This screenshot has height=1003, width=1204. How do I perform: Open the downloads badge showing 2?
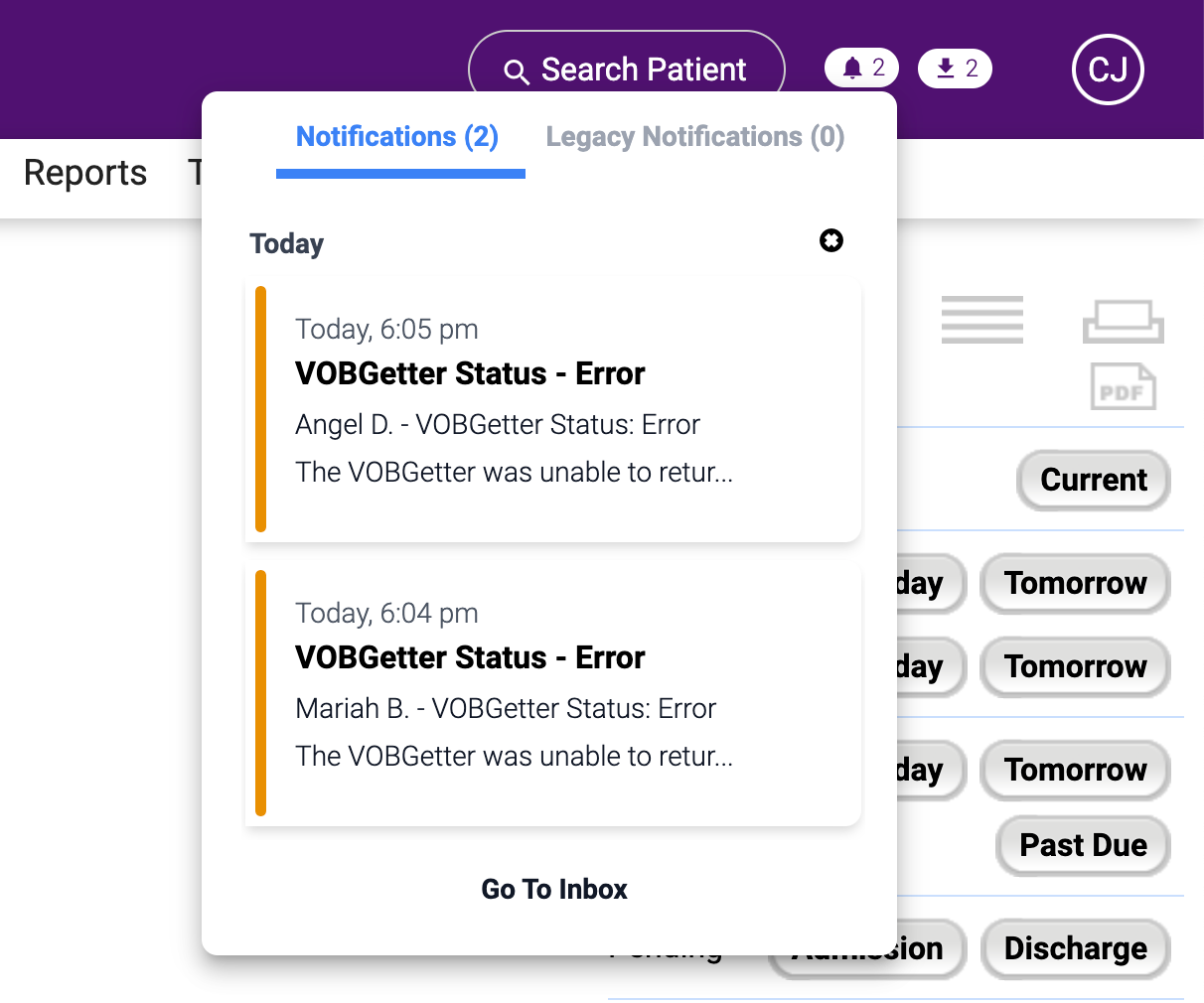tap(955, 69)
